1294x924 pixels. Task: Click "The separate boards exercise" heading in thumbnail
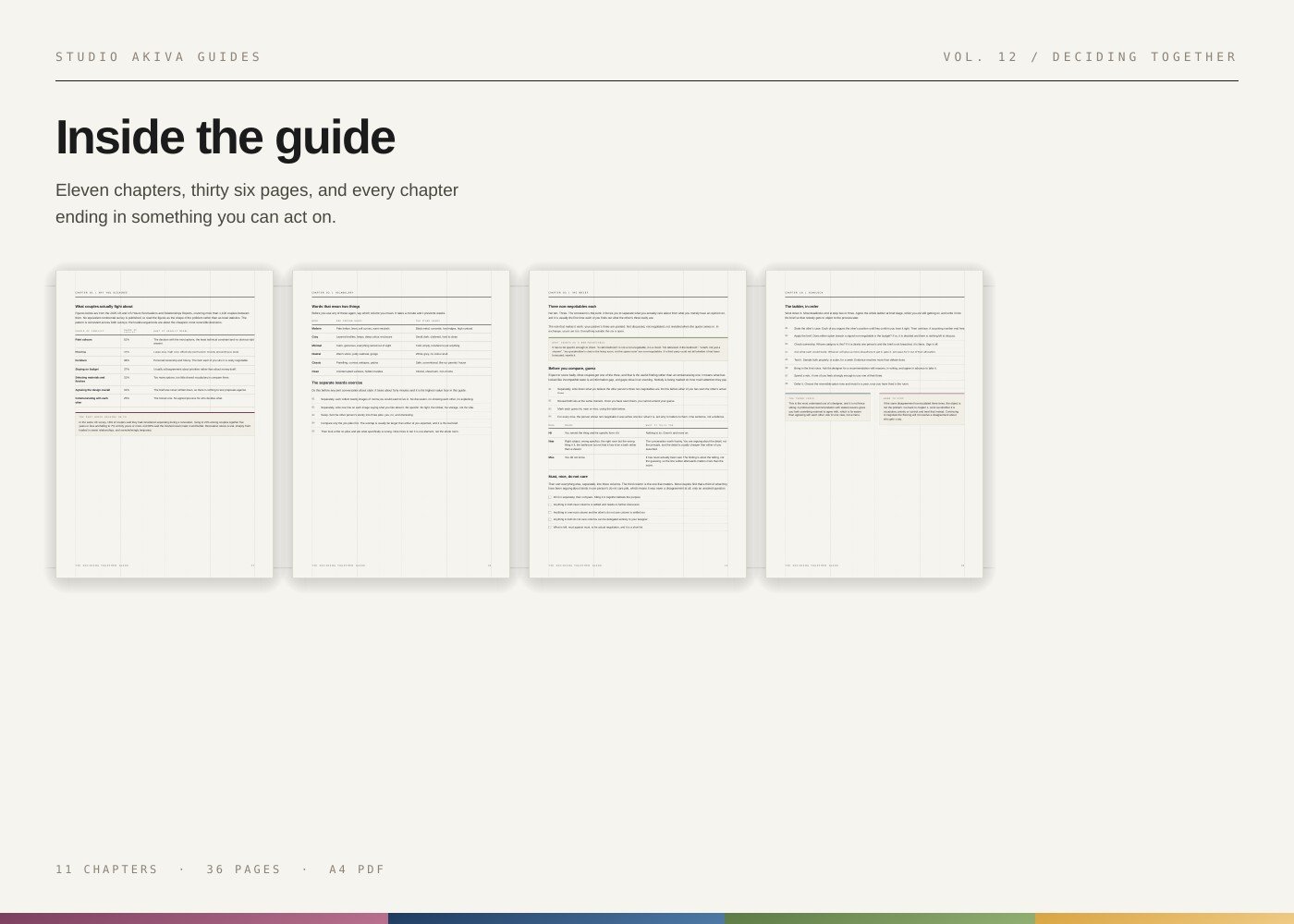(x=336, y=383)
